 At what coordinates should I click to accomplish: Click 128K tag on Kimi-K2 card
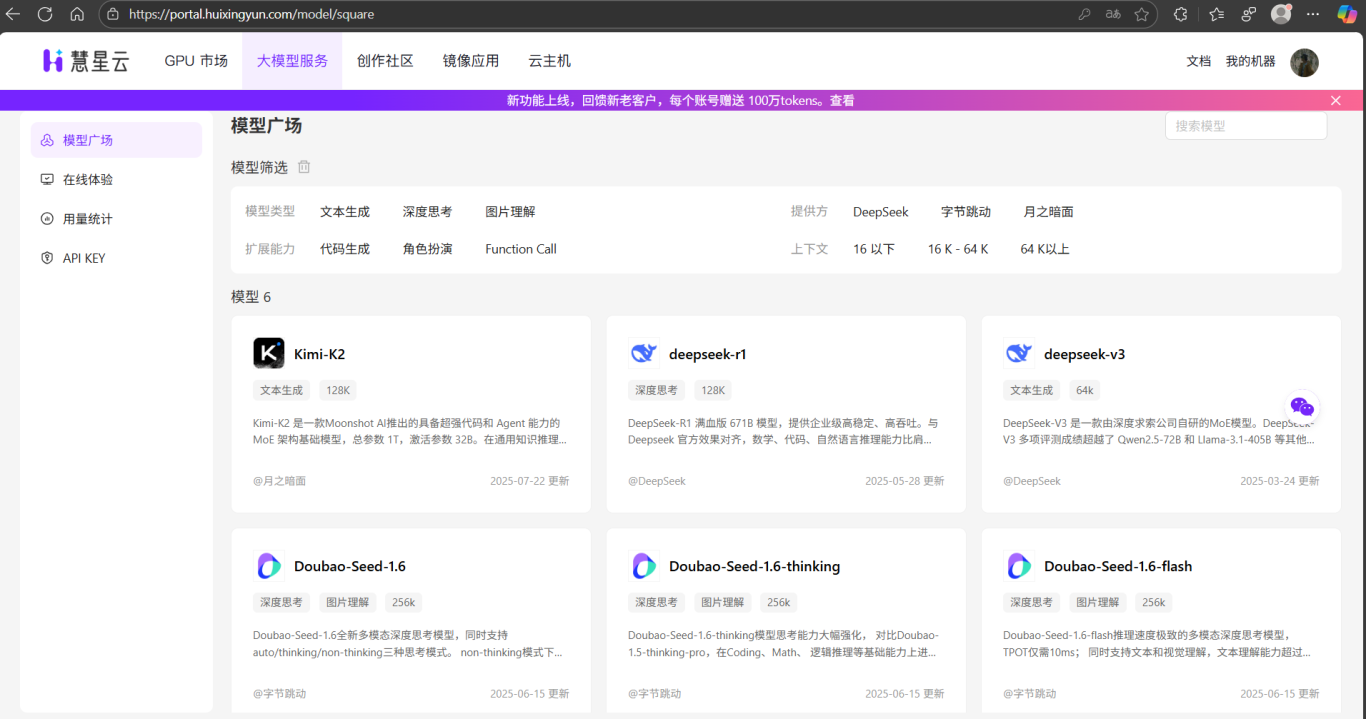pos(338,390)
